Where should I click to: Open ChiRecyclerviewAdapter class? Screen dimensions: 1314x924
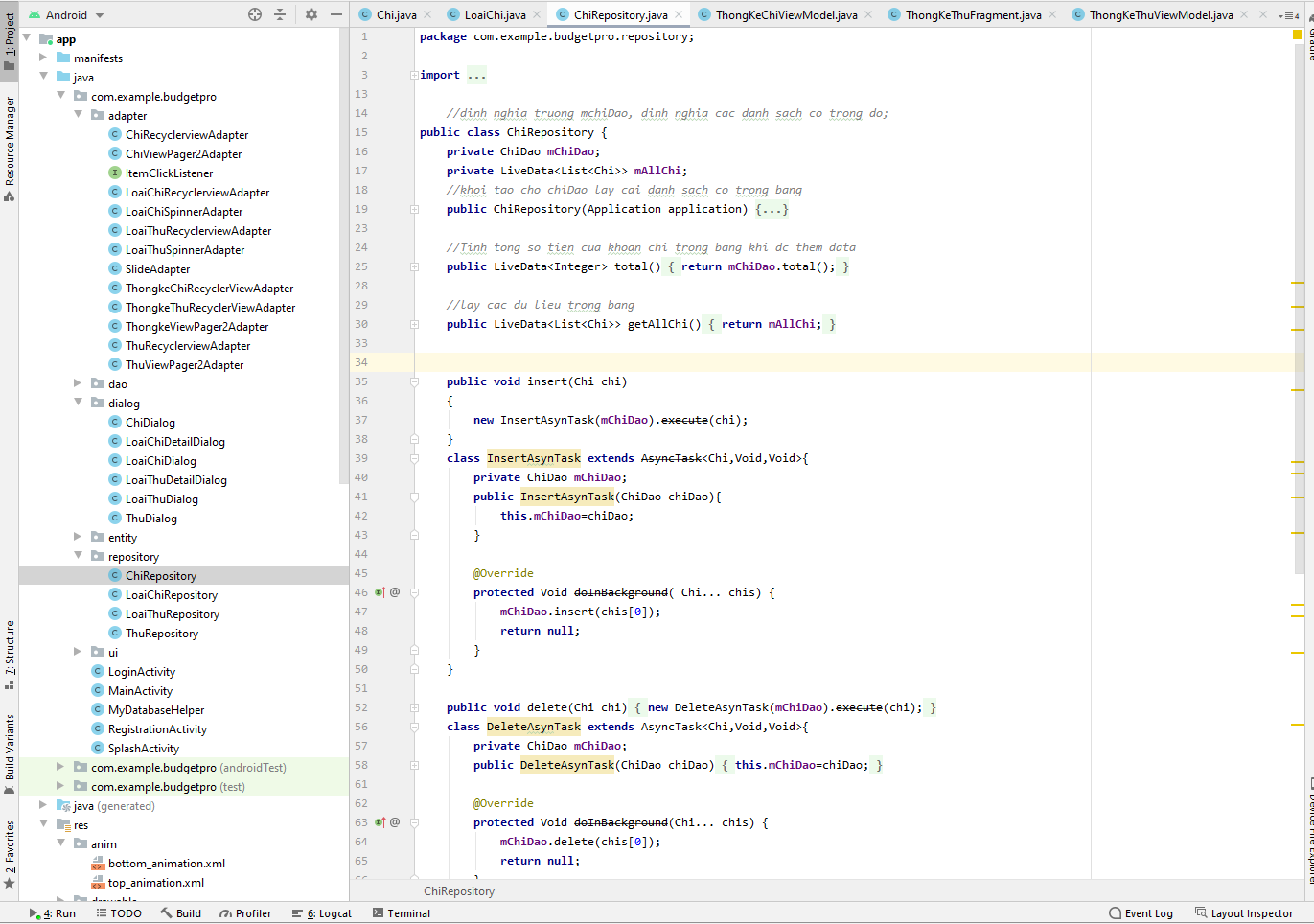point(187,135)
